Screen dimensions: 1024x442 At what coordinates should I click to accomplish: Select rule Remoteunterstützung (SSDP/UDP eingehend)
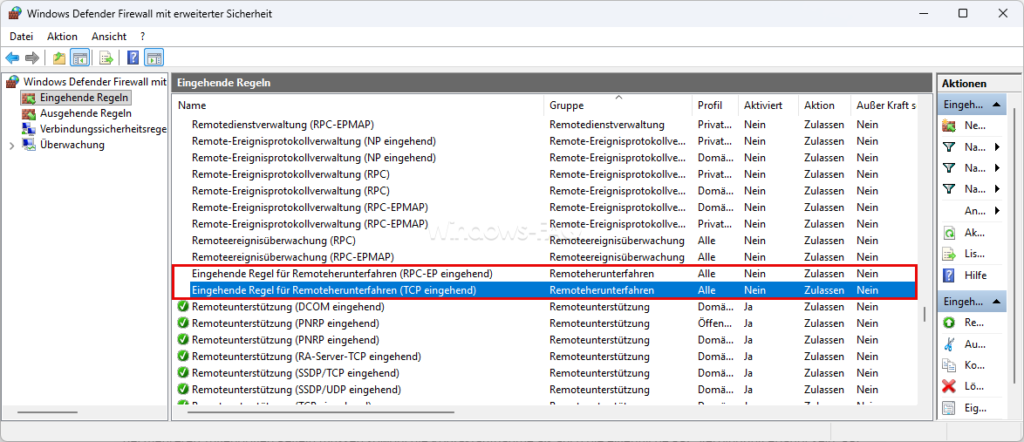point(296,389)
